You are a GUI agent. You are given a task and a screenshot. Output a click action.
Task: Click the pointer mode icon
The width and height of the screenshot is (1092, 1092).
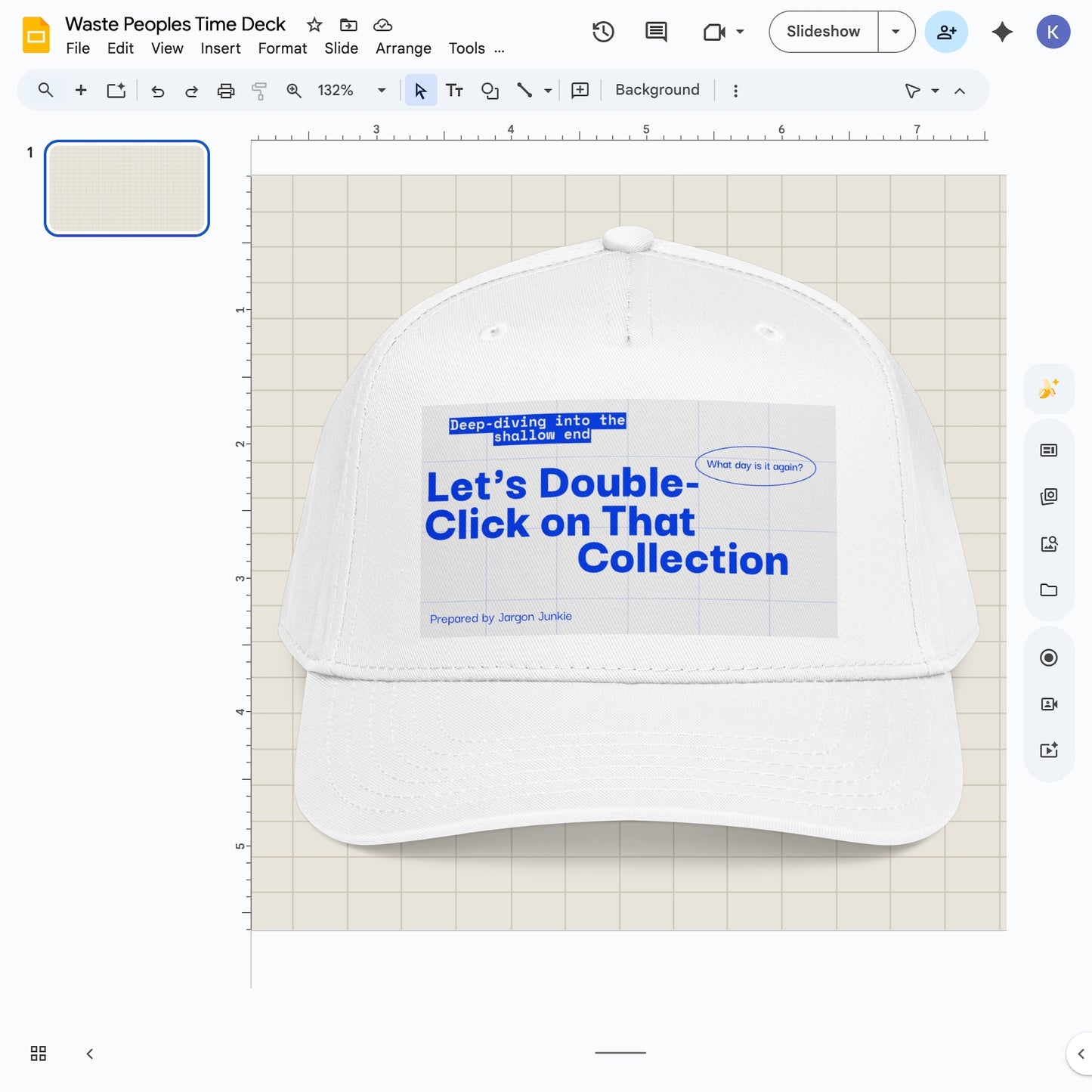click(912, 91)
